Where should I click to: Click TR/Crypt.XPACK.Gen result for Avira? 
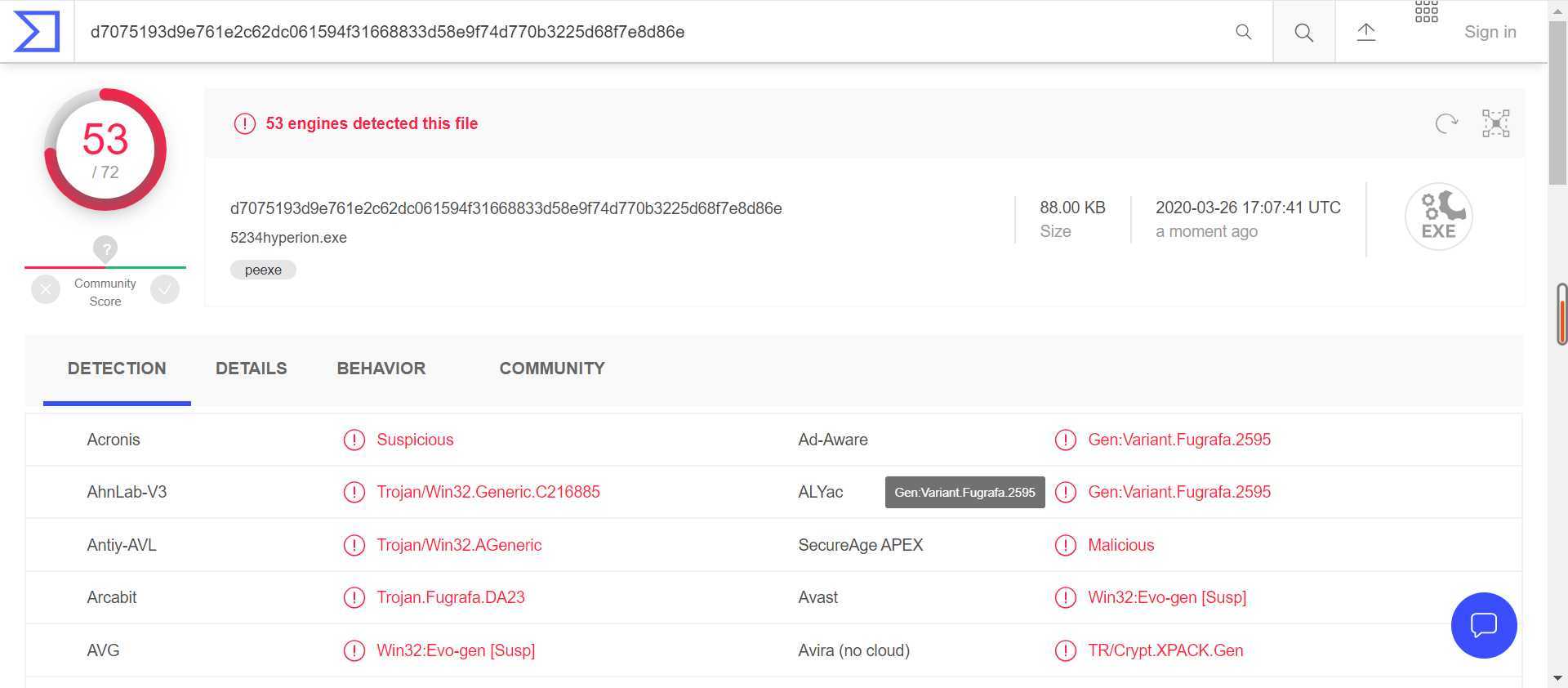(x=1165, y=650)
